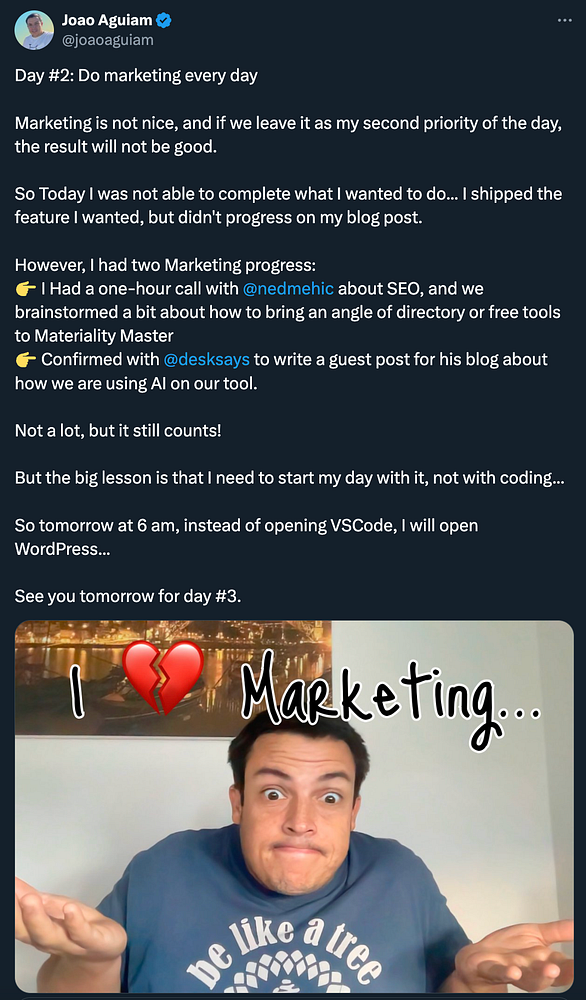The image size is (586, 1000).
Task: Click the broken heart emoji in the photo
Action: click(162, 677)
